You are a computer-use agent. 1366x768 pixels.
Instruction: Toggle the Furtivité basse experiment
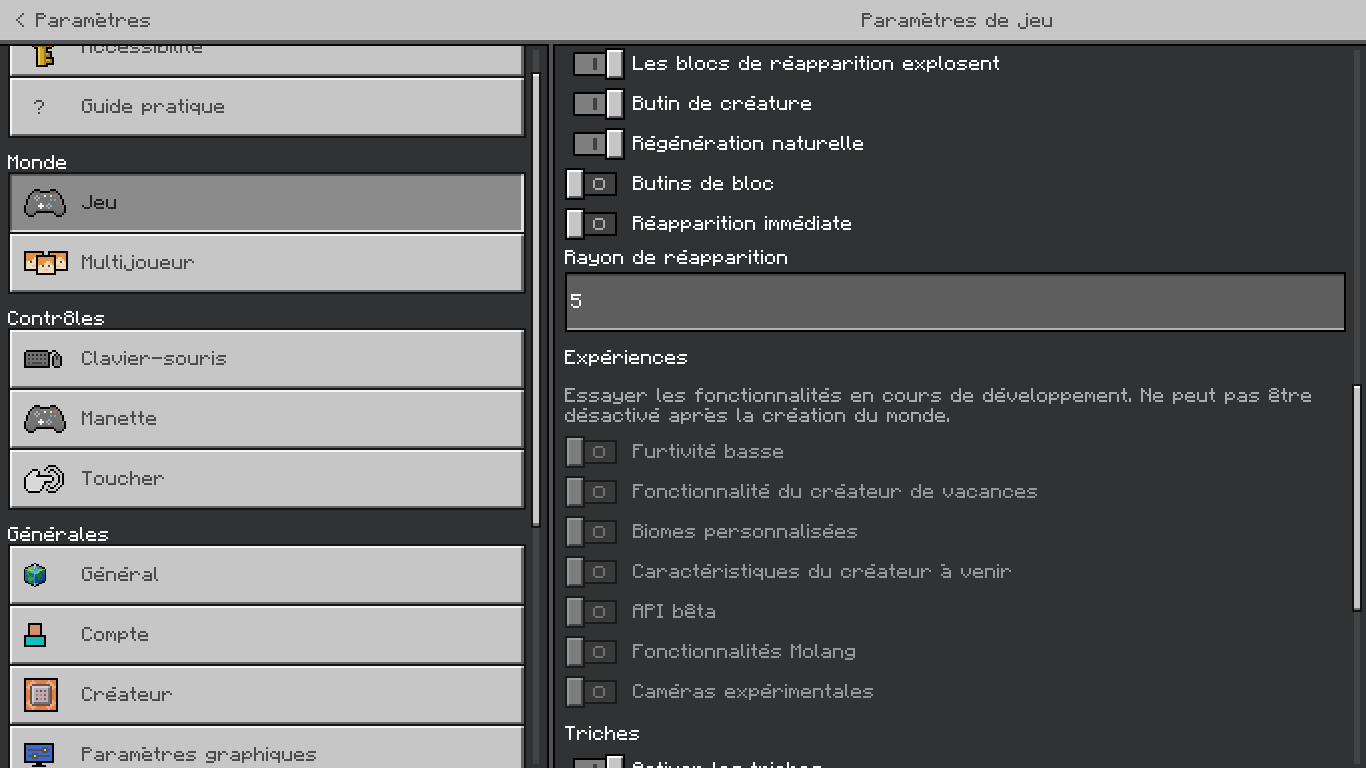591,452
